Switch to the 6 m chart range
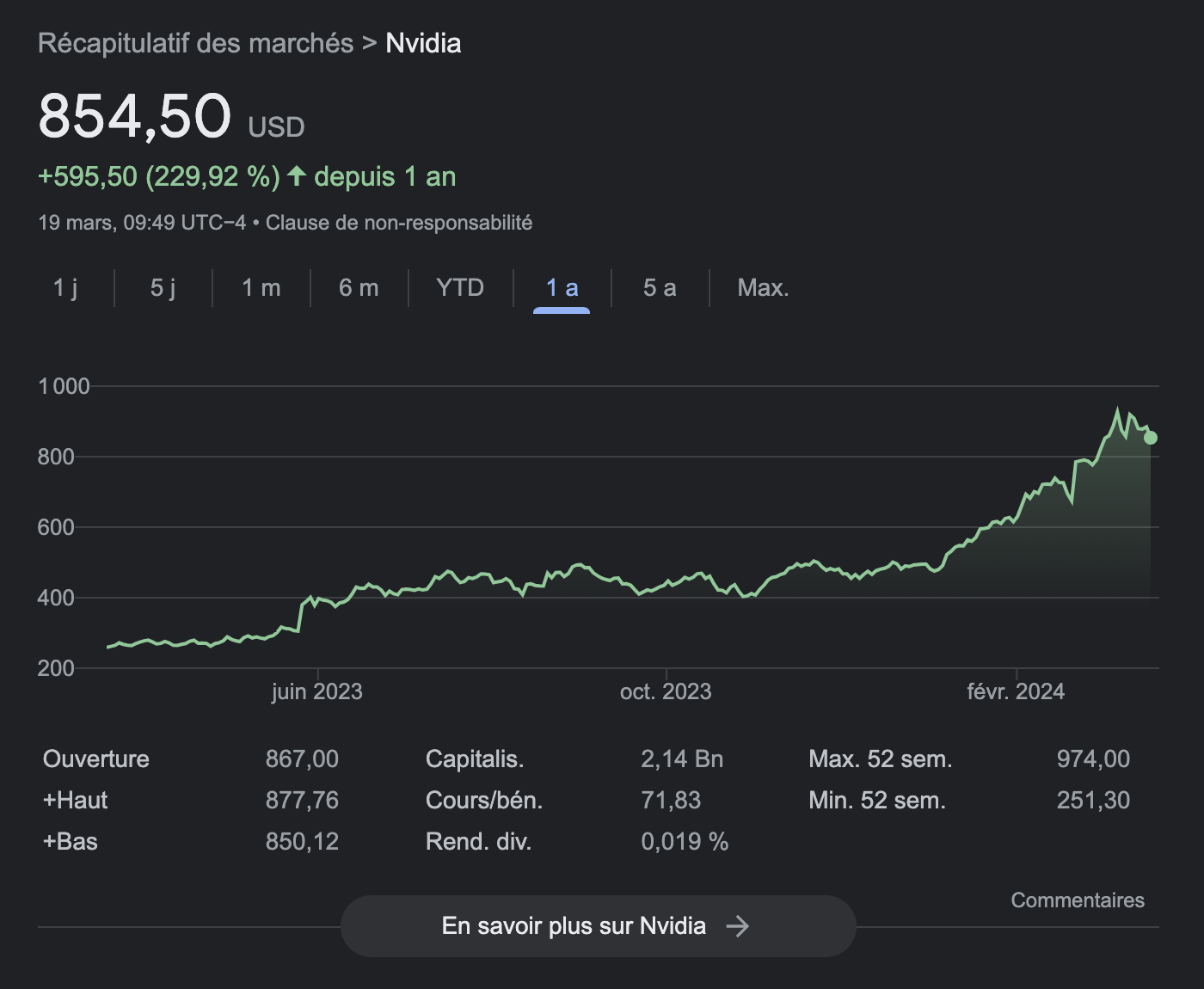The height and width of the screenshot is (989, 1204). (x=359, y=288)
